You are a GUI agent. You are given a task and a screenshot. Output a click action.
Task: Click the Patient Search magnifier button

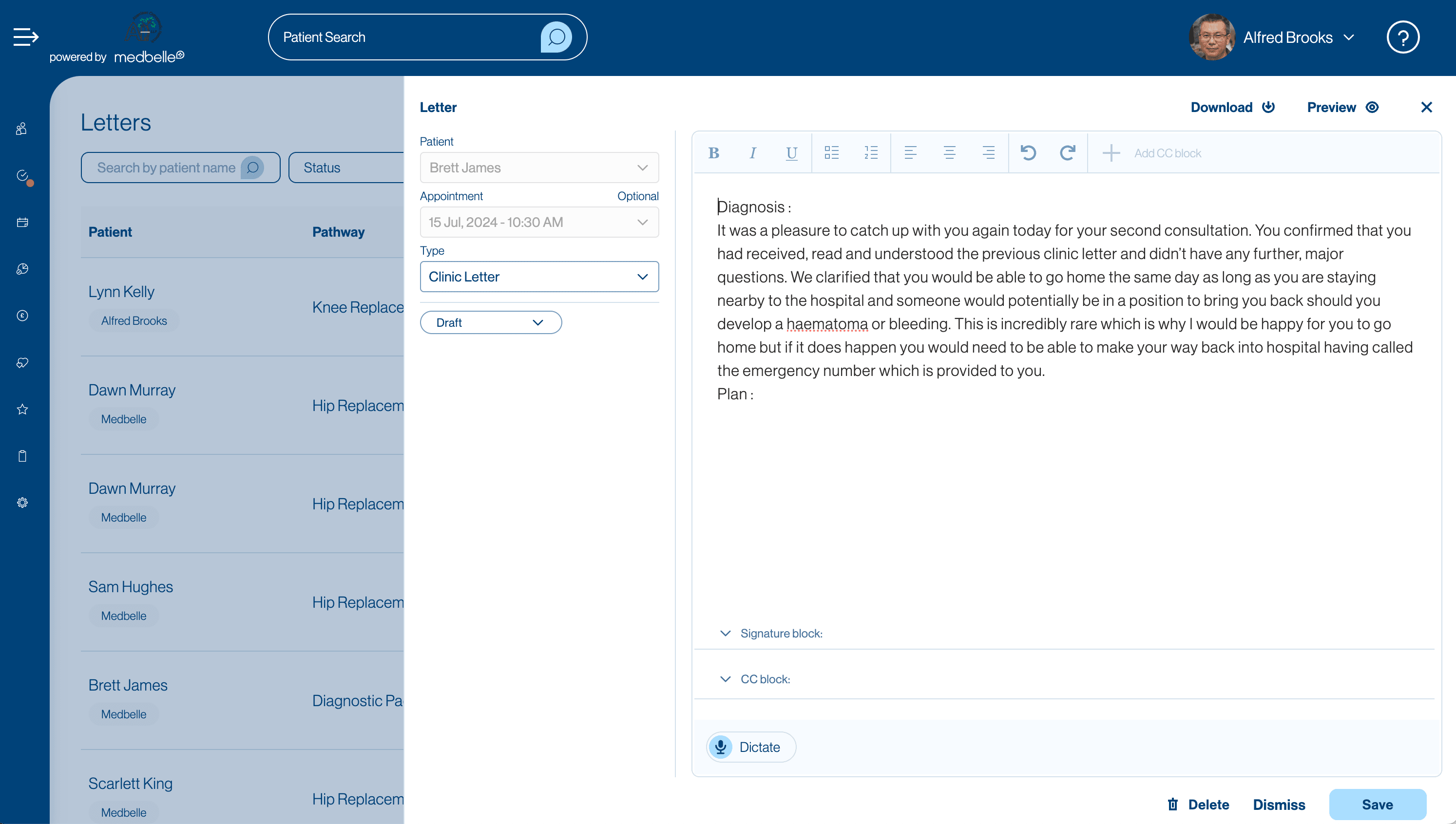(556, 37)
